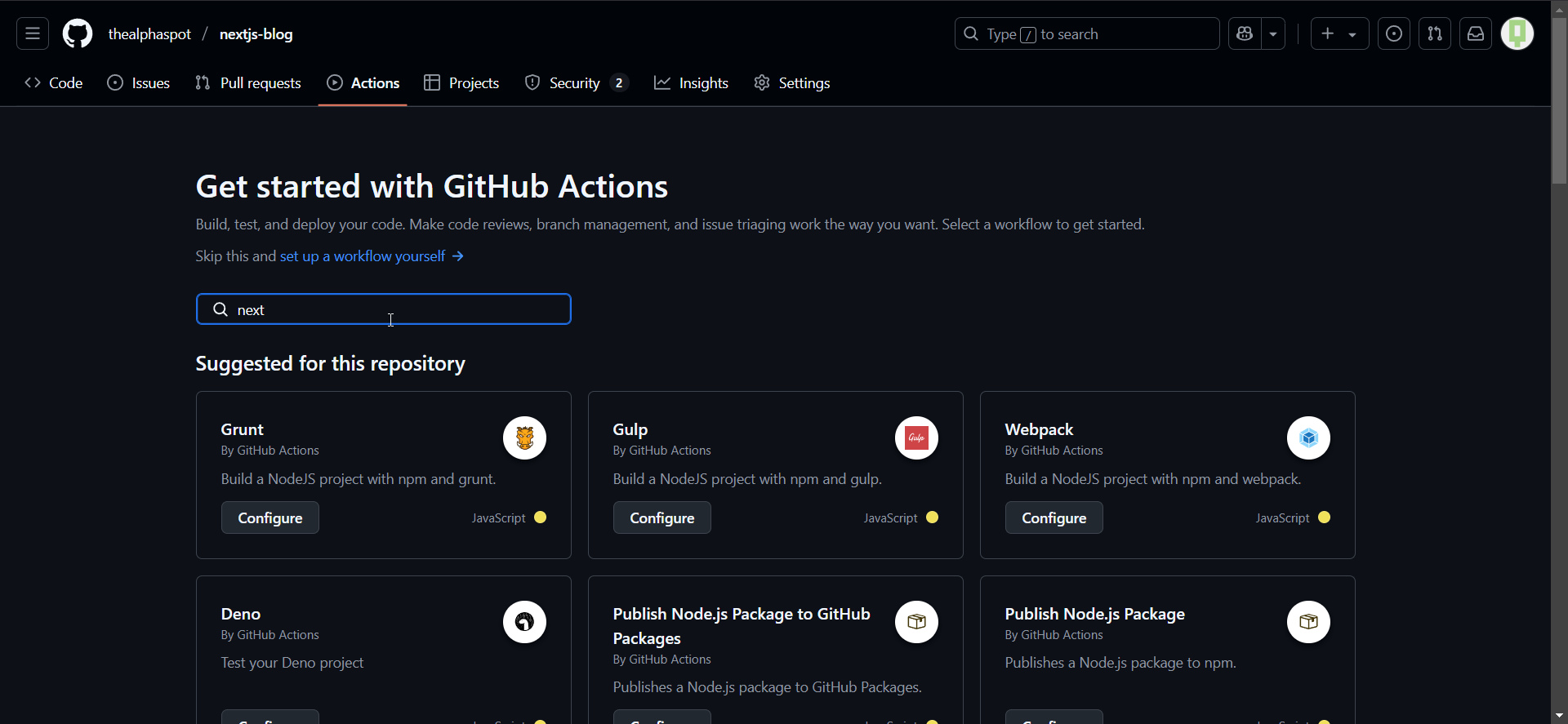This screenshot has height=724, width=1568.
Task: Click the magnifier icon in workflow search
Action: coord(220,309)
